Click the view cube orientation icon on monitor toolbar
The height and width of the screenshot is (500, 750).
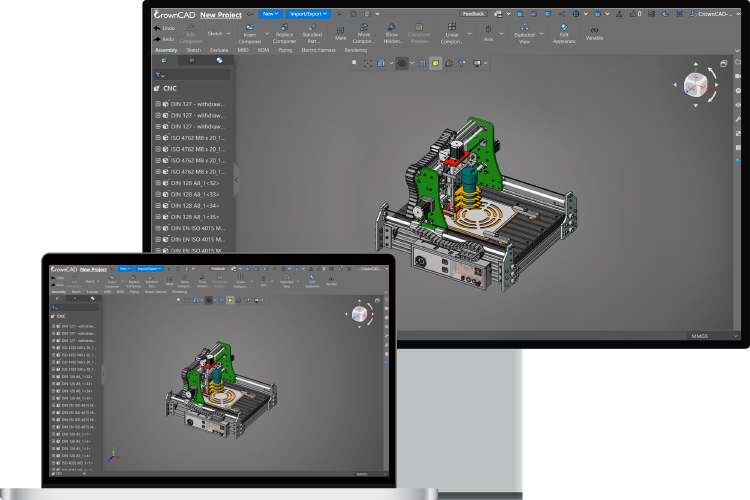point(381,63)
